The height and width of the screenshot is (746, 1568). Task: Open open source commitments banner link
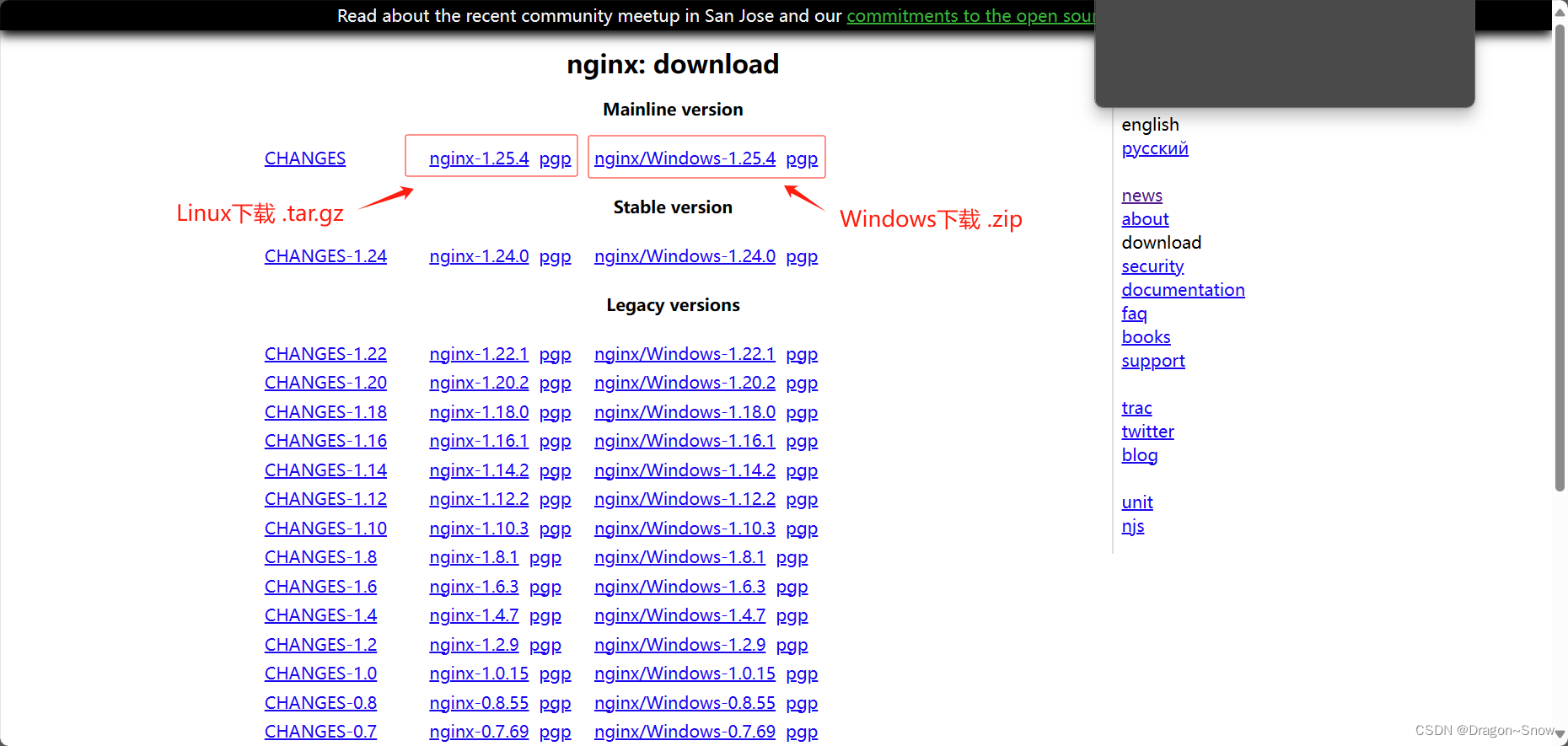970,16
